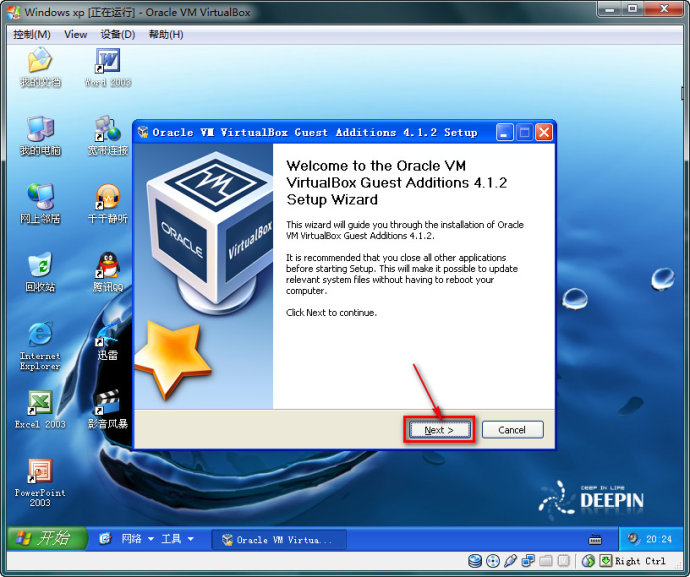
Task: Click the 20:24 clock in the tray
Action: [659, 539]
